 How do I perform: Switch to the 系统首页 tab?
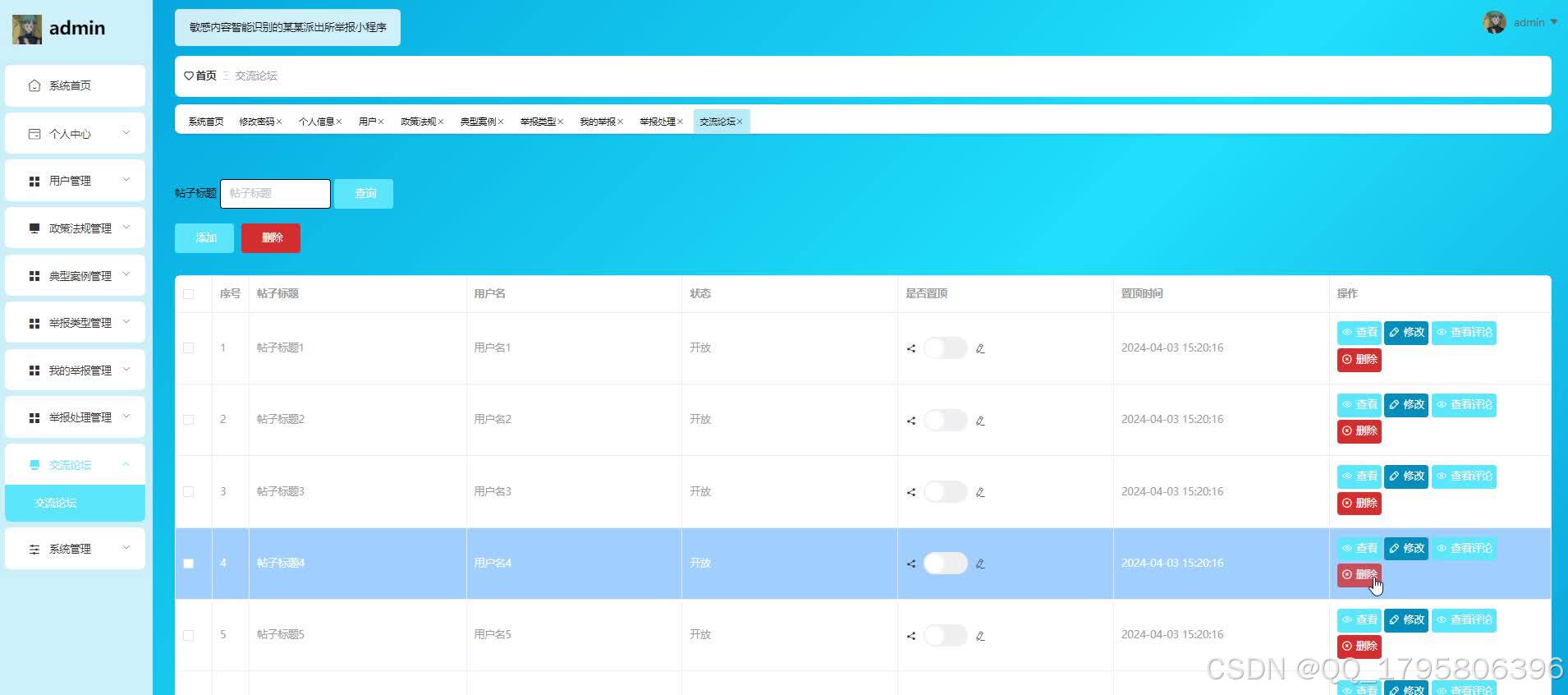tap(205, 122)
